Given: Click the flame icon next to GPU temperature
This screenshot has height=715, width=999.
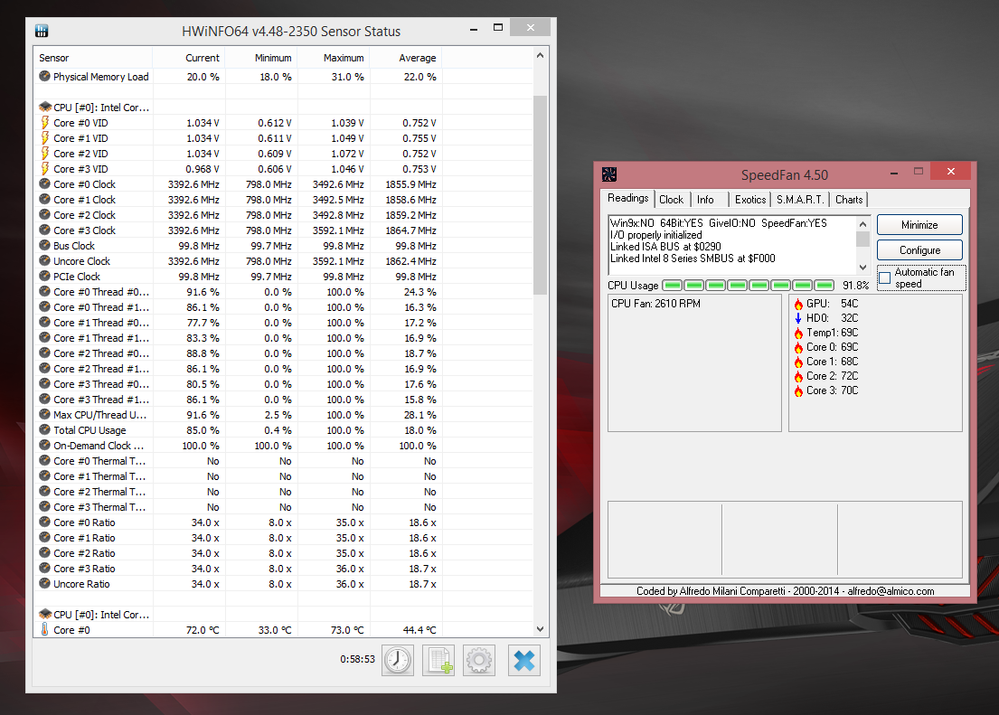Looking at the screenshot, I should [798, 304].
